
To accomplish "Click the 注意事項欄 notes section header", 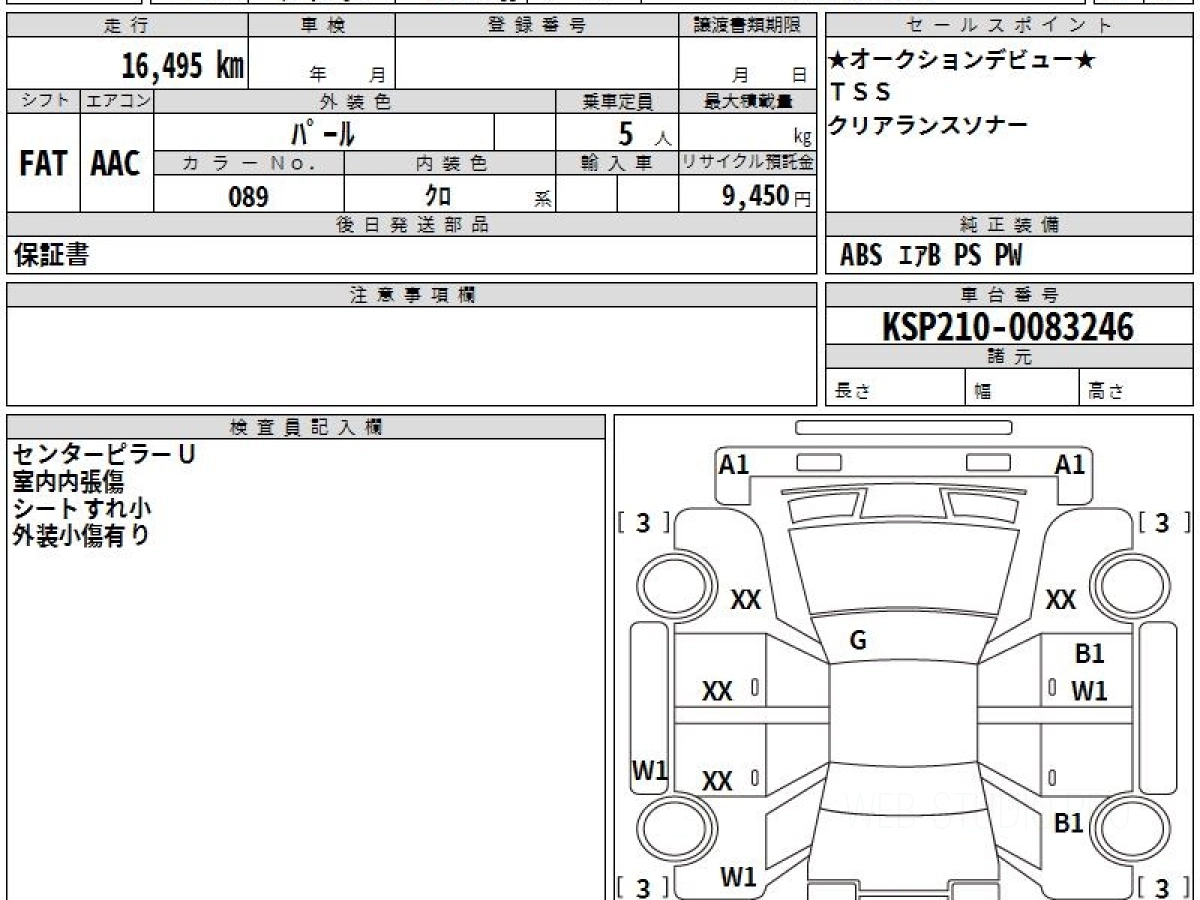I will (x=412, y=295).
